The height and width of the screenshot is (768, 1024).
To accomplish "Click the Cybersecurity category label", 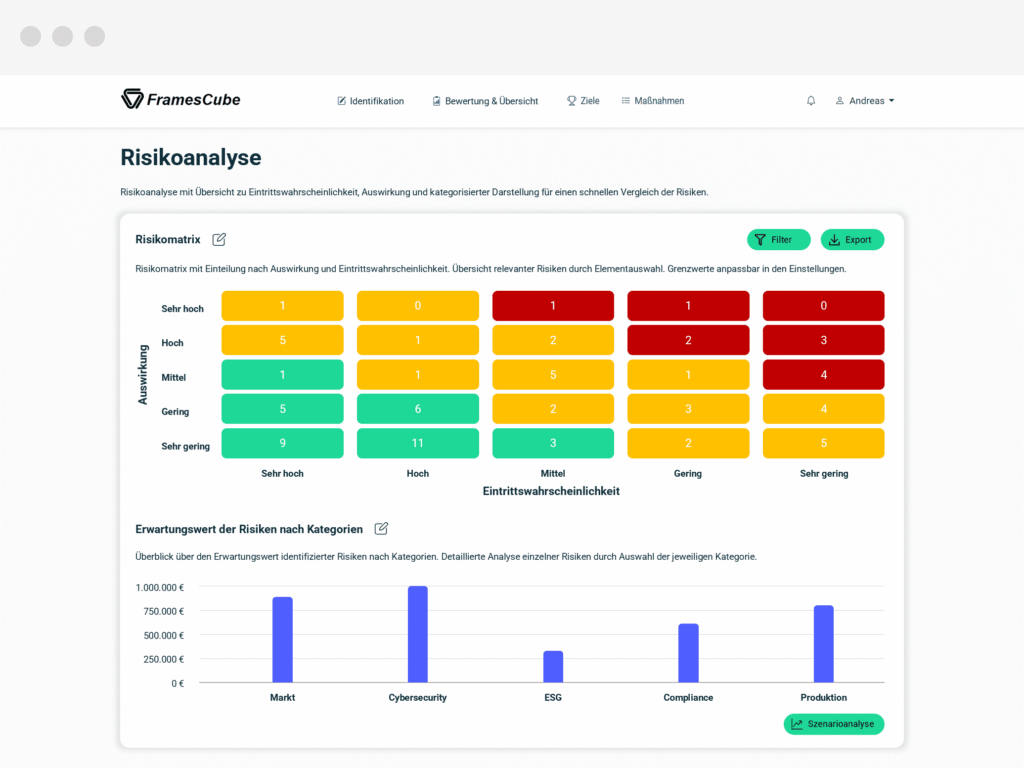I will (418, 697).
